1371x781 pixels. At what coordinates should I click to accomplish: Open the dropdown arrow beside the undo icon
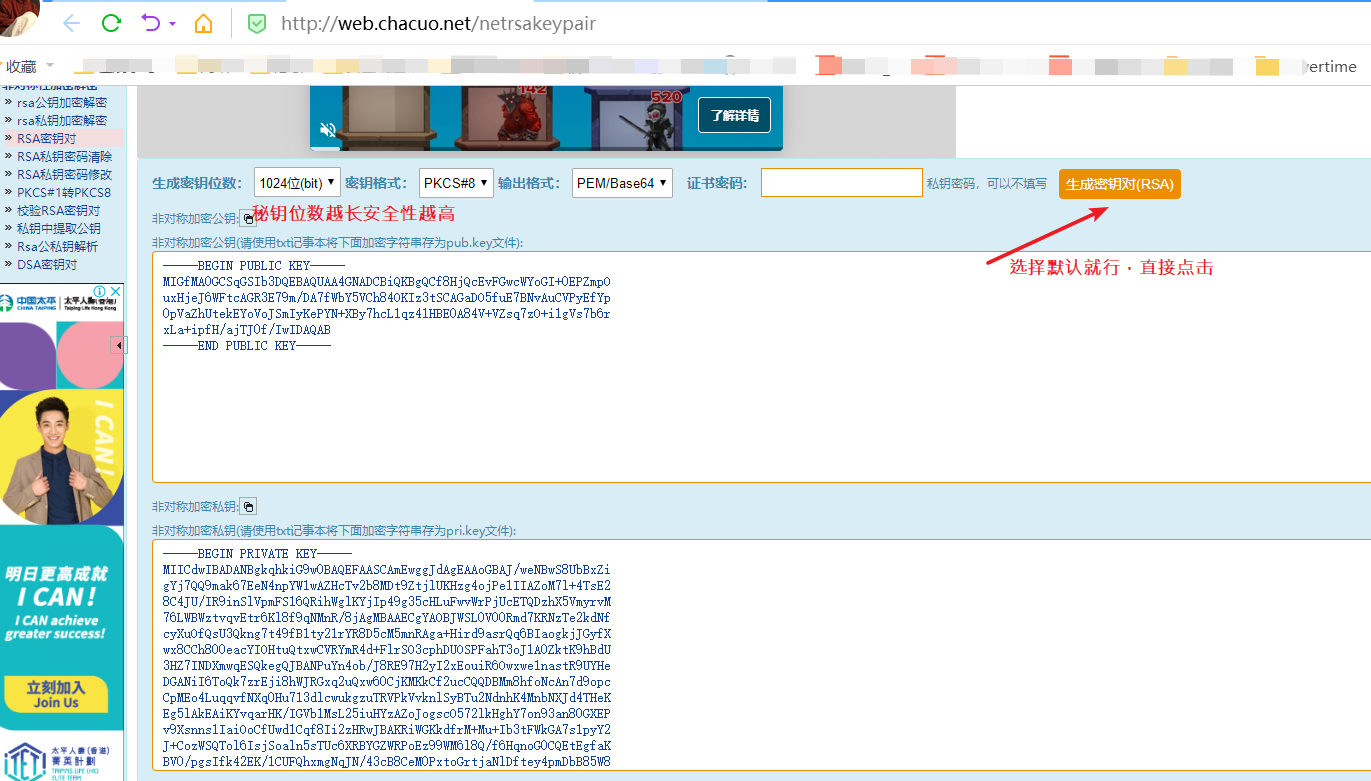(173, 24)
